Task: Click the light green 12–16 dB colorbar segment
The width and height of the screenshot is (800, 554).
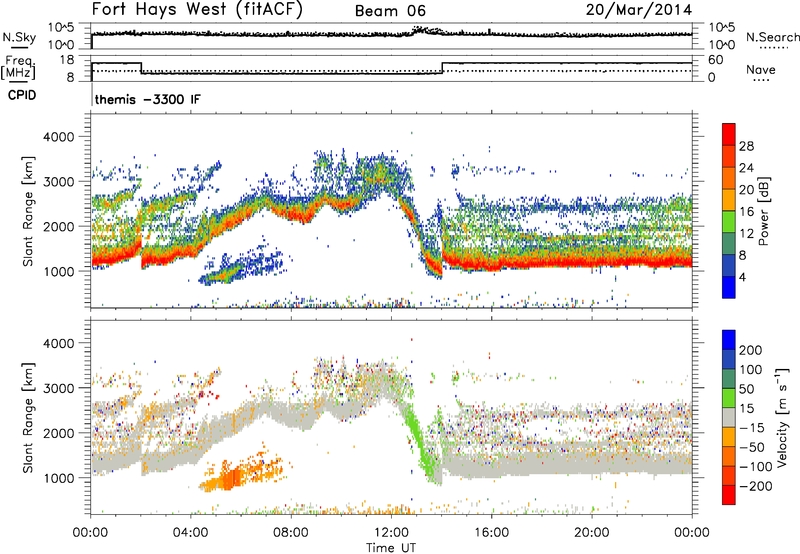Action: 729,222
